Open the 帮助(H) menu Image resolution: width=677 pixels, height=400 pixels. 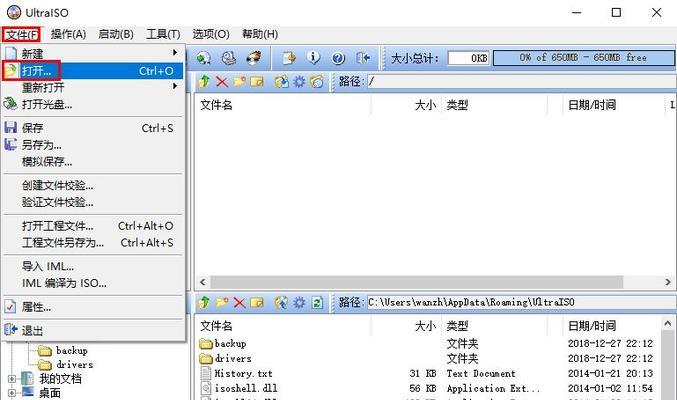[259, 34]
